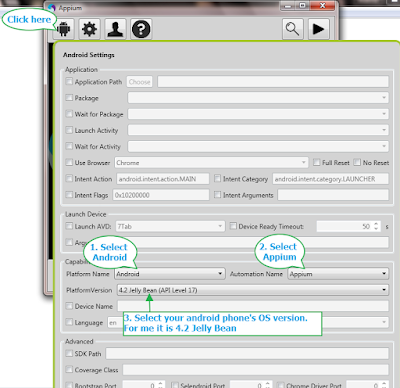Enable the Package checkbox

(69, 97)
